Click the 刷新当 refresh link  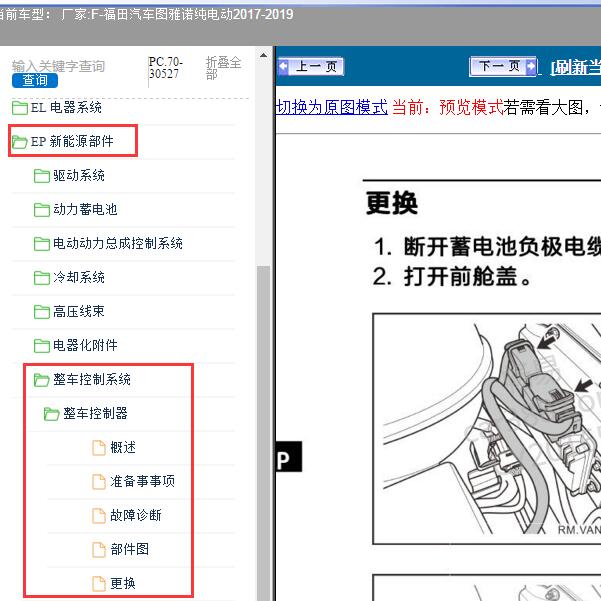[x=576, y=68]
